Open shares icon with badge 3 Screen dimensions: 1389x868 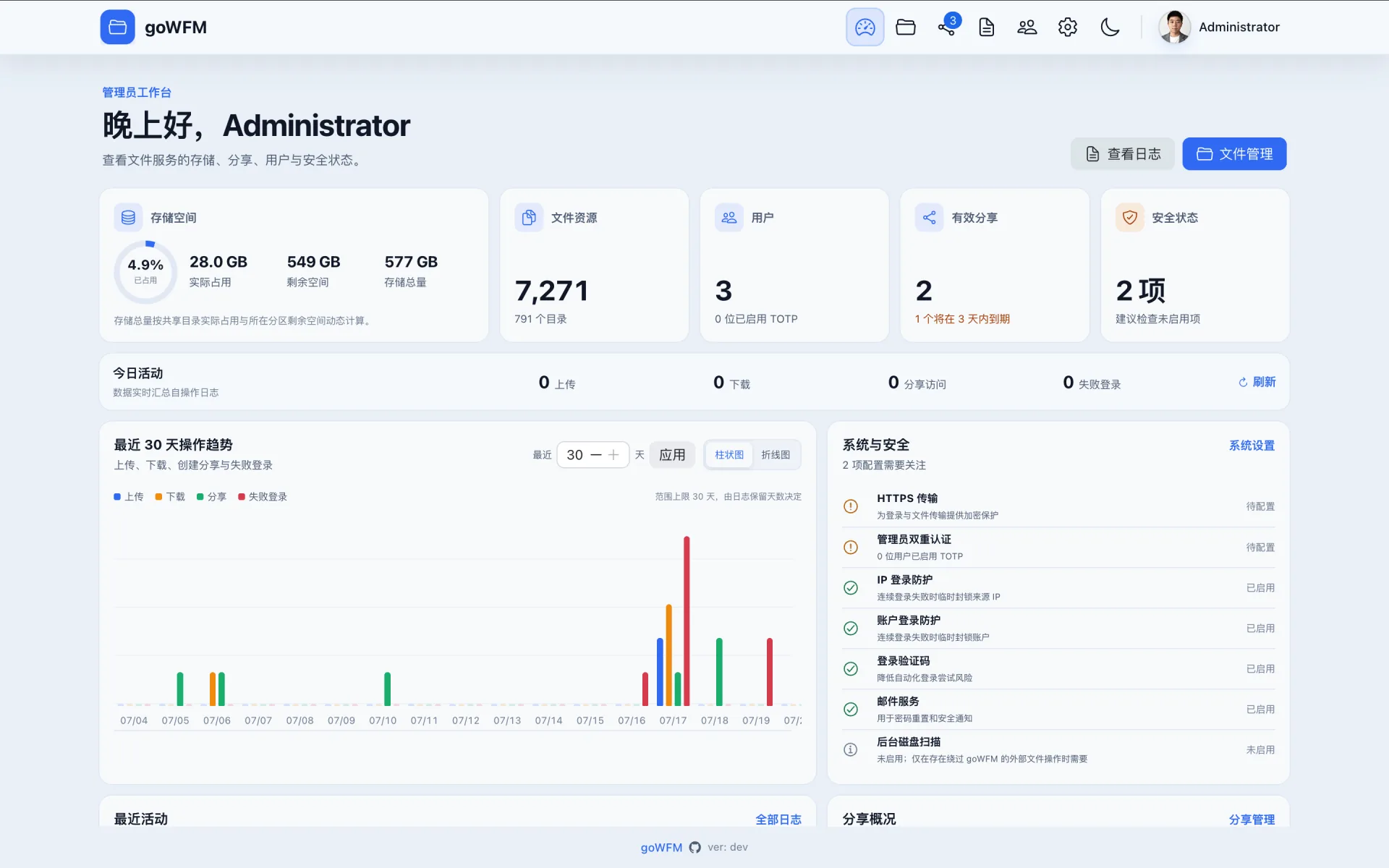point(947,27)
